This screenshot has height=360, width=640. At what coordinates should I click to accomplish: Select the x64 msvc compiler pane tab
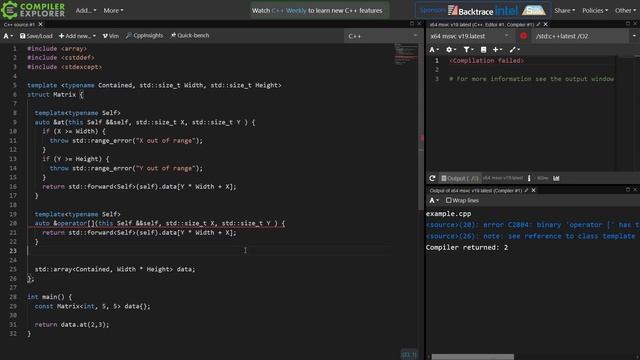click(x=481, y=24)
